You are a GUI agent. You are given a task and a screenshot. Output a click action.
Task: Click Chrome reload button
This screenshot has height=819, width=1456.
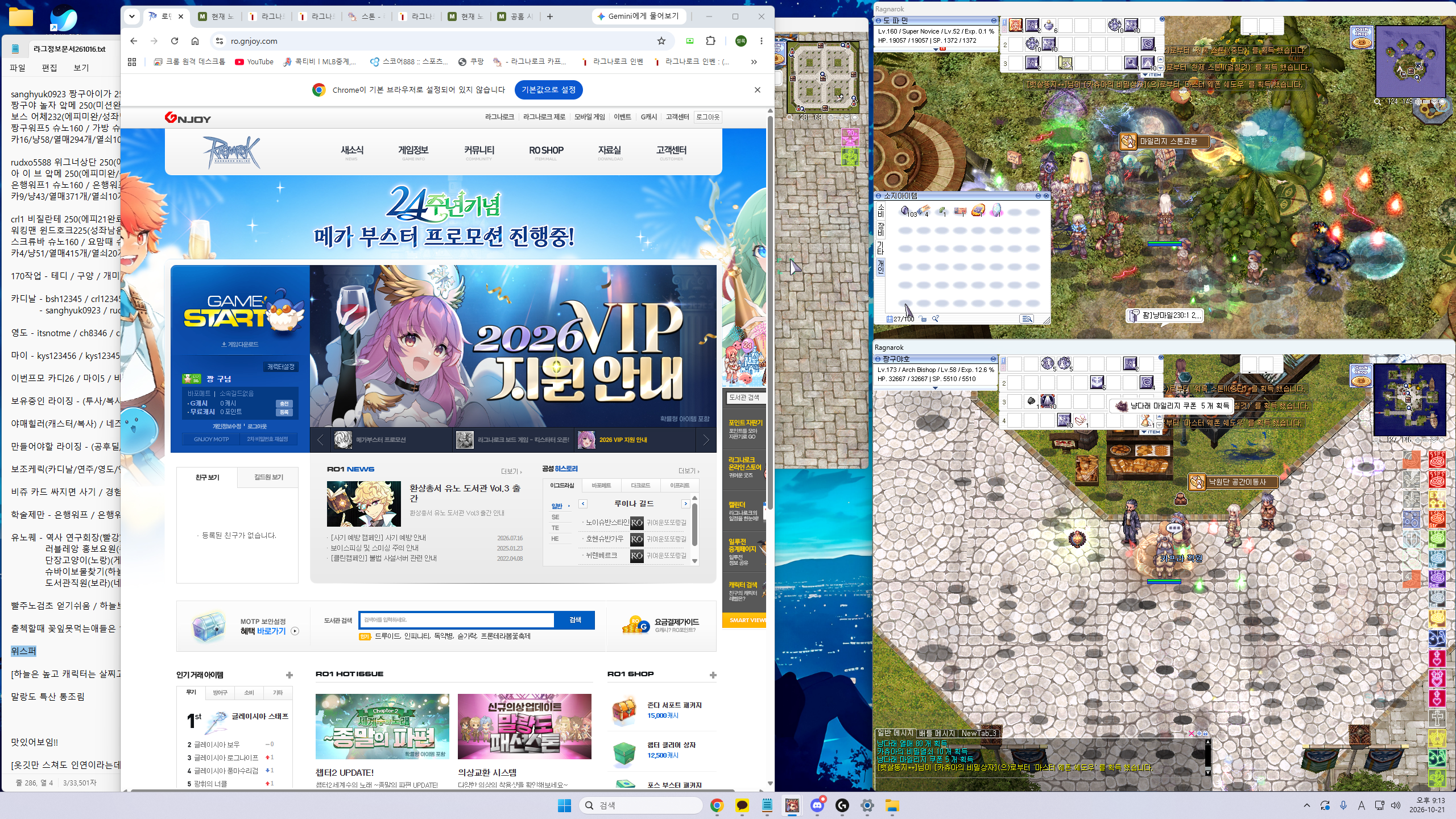175,41
